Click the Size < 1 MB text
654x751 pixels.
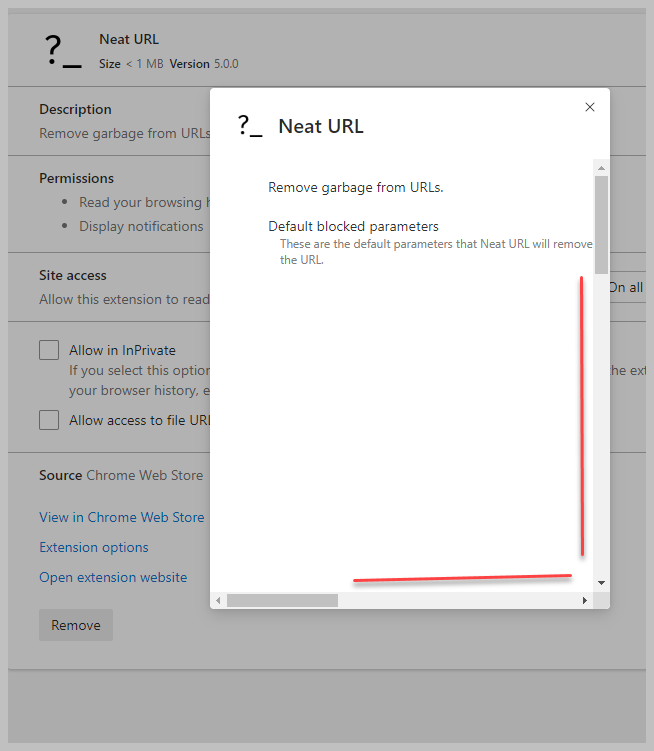pyautogui.click(x=131, y=64)
